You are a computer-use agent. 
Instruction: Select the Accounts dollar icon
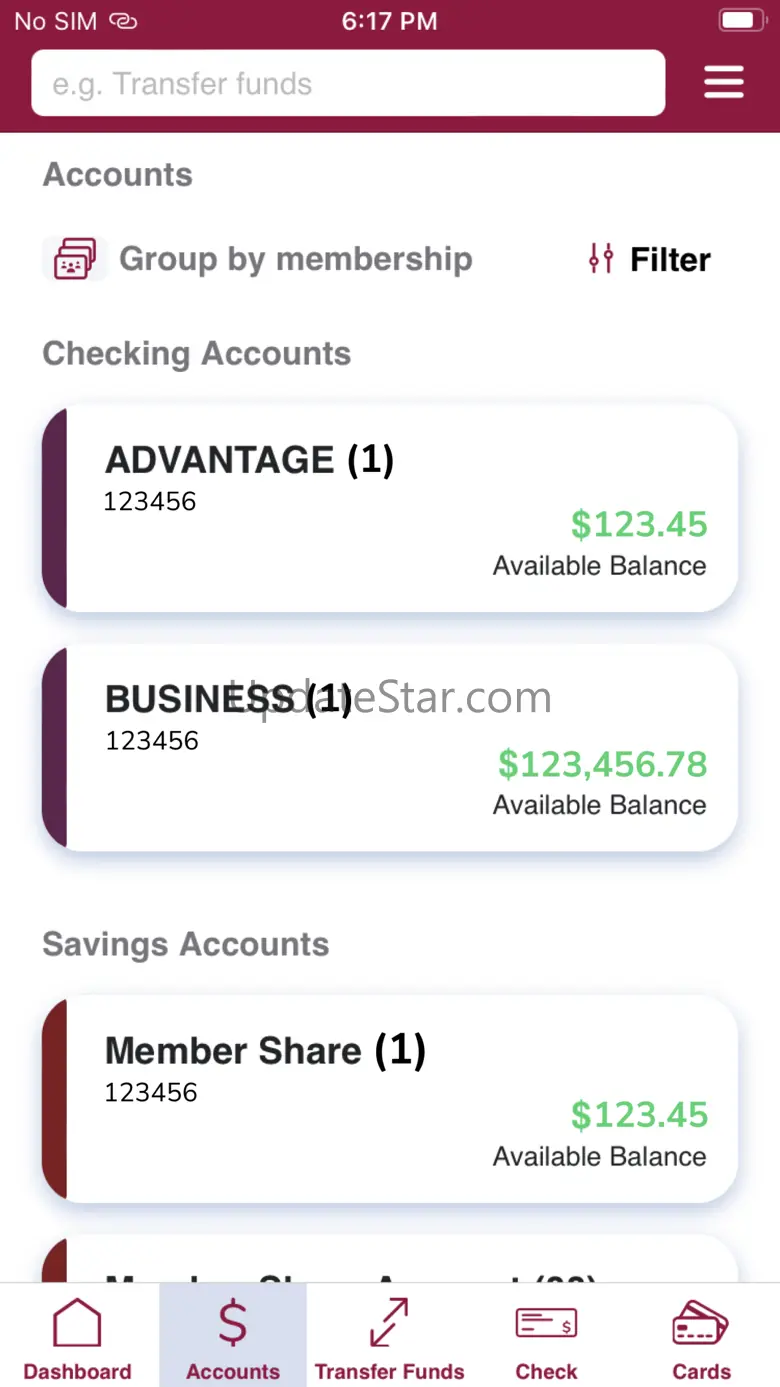pyautogui.click(x=232, y=1323)
